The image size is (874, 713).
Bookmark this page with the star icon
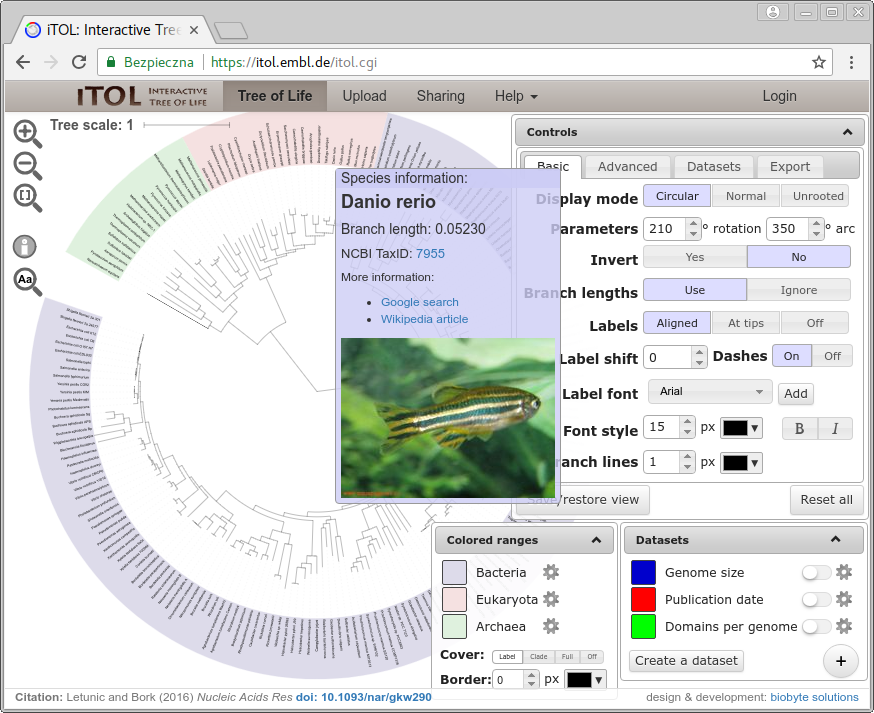pos(819,62)
